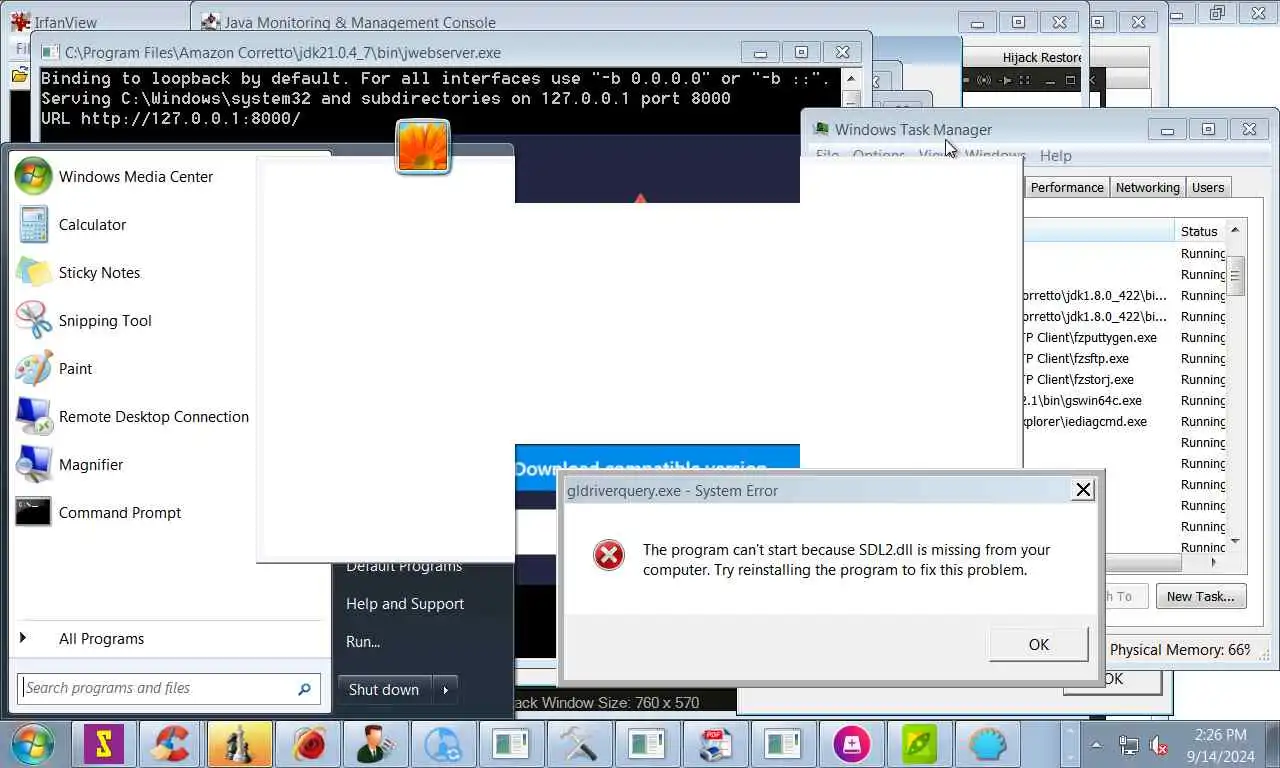Click the IrfanView title bar icon
The image size is (1280, 768).
(20, 21)
